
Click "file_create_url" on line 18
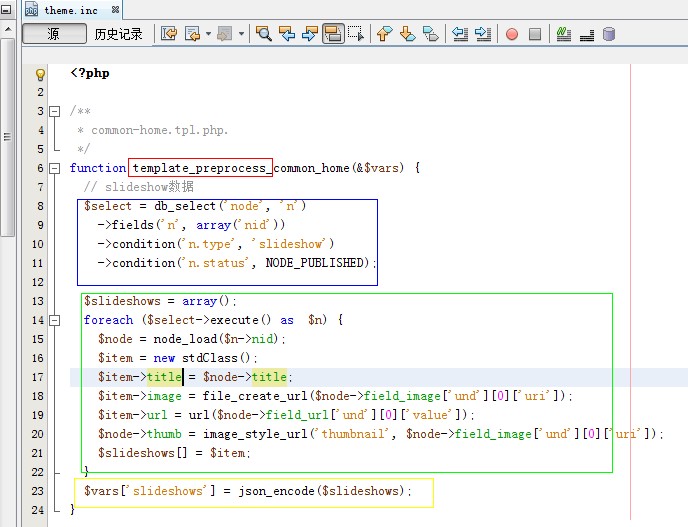point(255,396)
